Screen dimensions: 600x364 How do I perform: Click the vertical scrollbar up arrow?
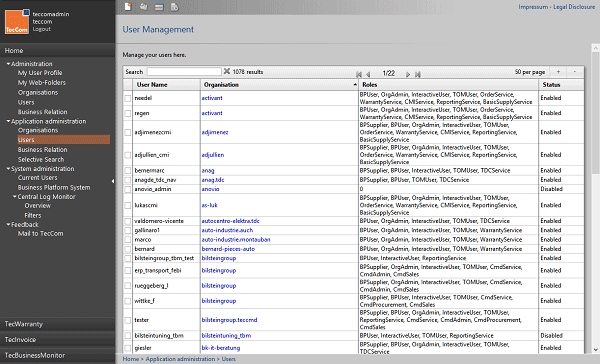click(x=595, y=48)
